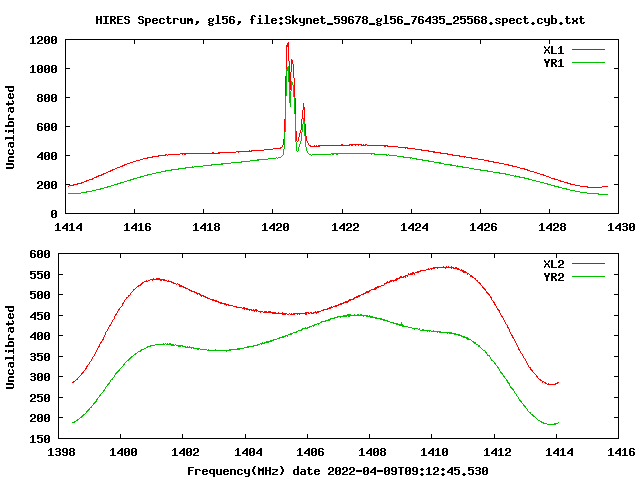Viewport: 640px width, 480px height.
Task: Click the XL1 red legend line
Action: [x=588, y=50]
